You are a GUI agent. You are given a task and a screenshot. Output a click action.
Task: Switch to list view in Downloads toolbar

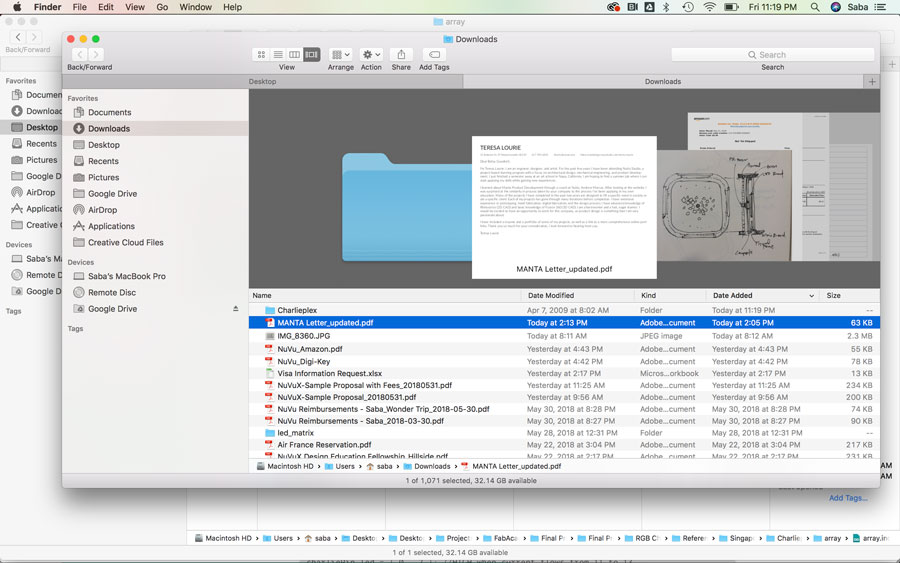coord(278,55)
